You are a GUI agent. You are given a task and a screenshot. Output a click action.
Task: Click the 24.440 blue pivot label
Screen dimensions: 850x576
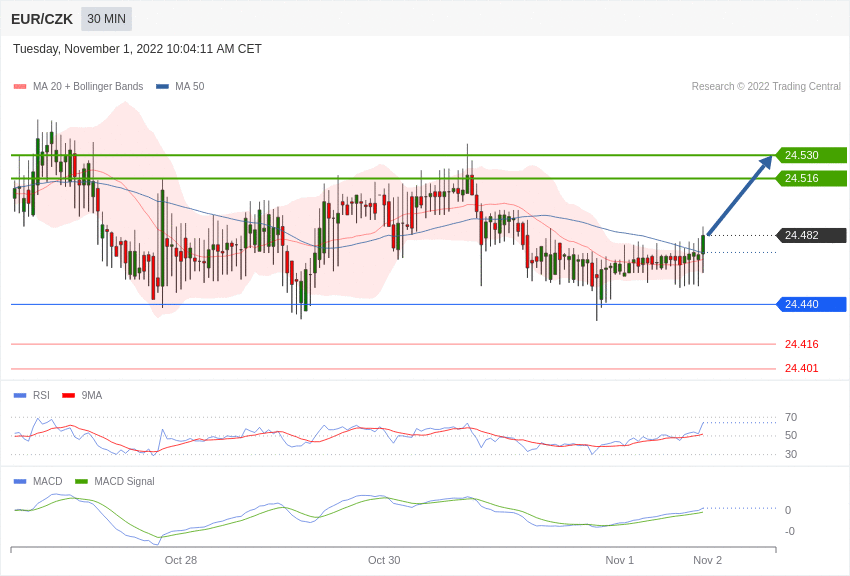click(812, 304)
